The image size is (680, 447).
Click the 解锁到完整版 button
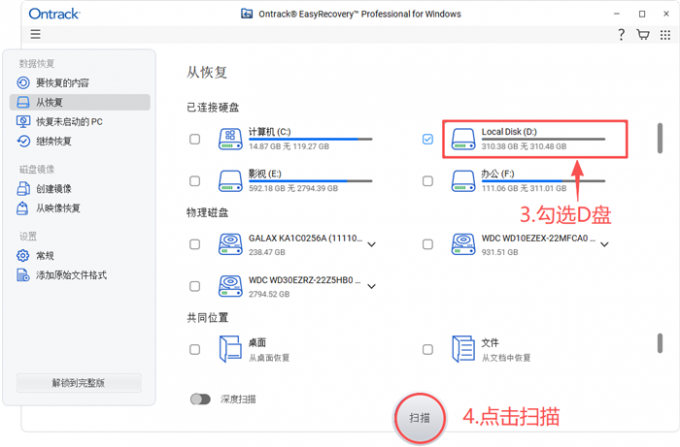[79, 383]
